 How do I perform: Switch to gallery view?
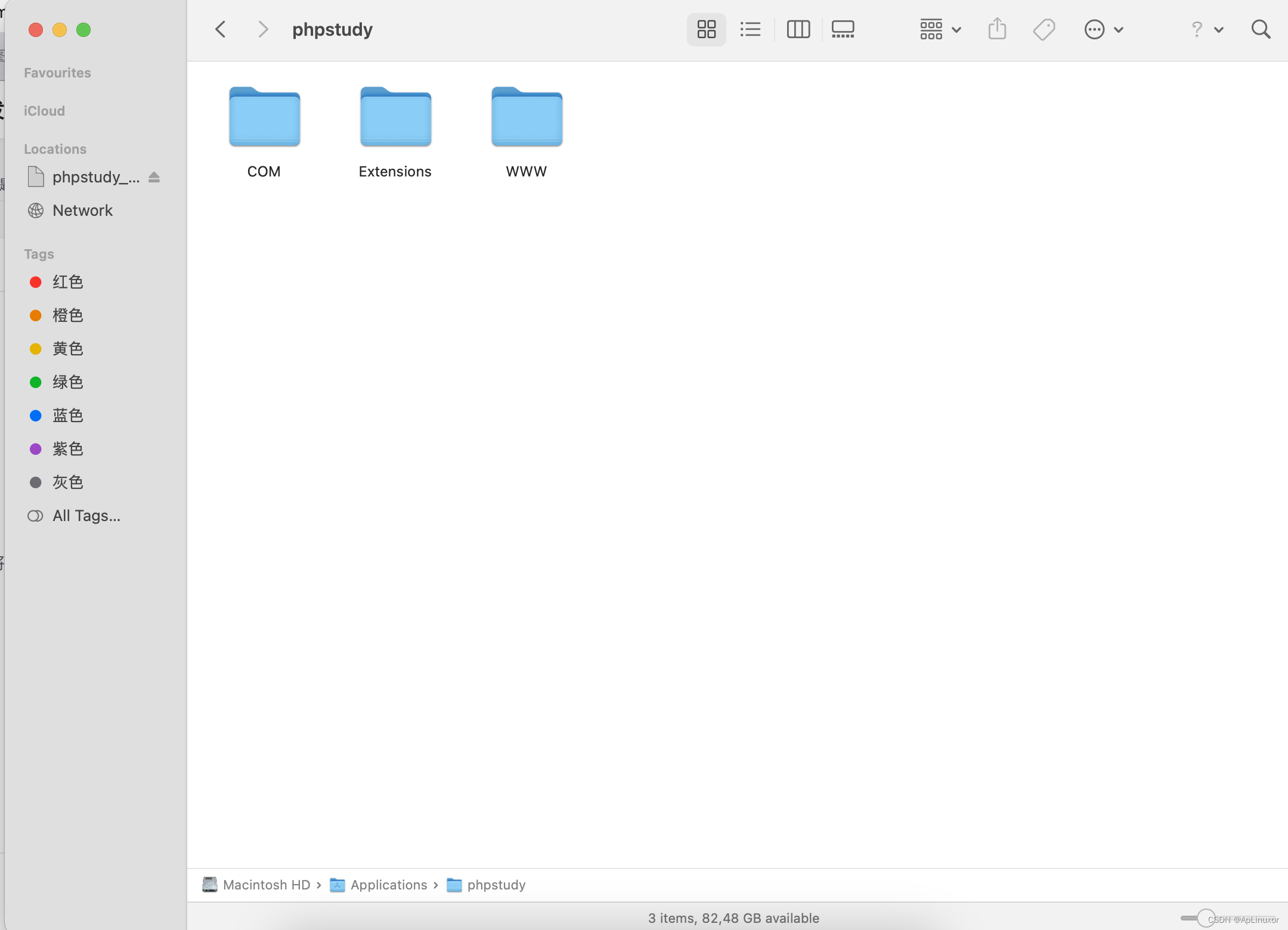pos(843,29)
